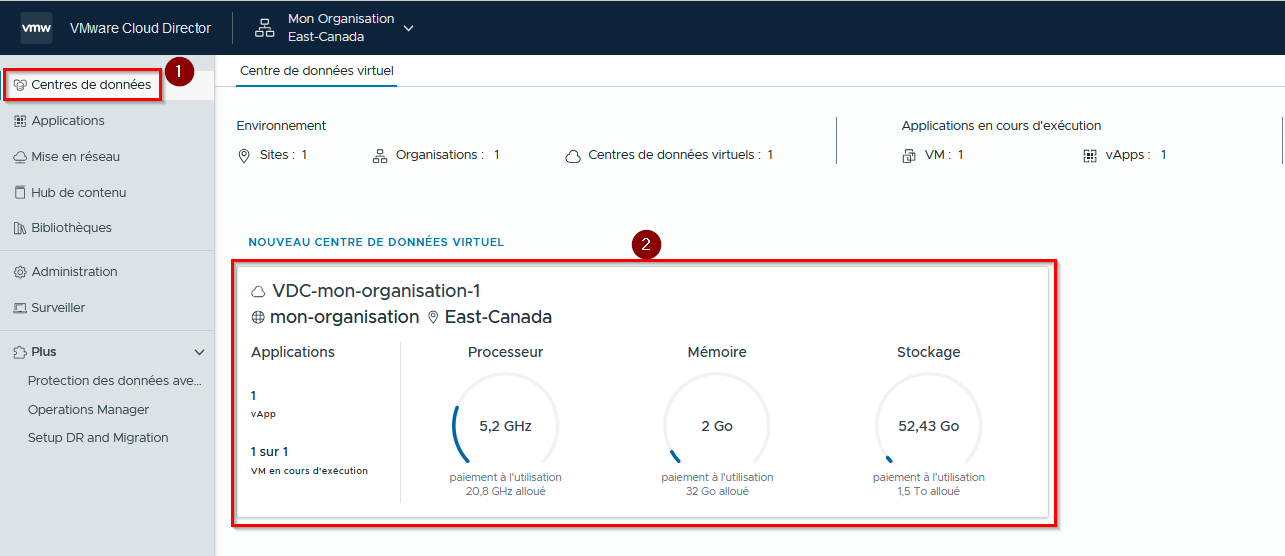Viewport: 1285px width, 556px height.
Task: Click the Environnement heading
Action: pos(281,126)
